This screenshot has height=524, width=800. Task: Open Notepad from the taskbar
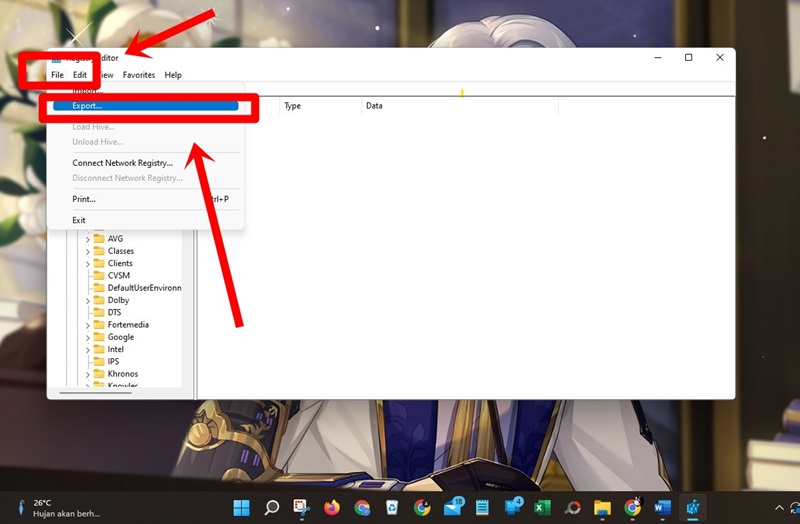pos(482,508)
